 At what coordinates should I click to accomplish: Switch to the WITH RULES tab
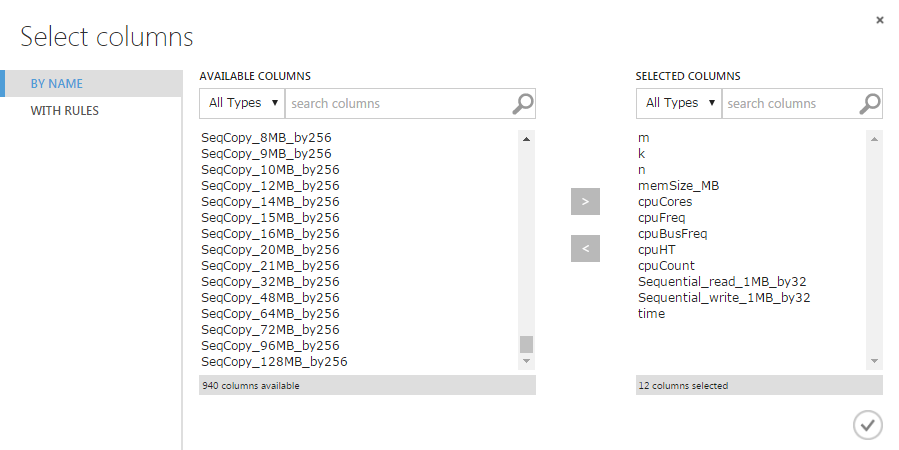(x=65, y=111)
